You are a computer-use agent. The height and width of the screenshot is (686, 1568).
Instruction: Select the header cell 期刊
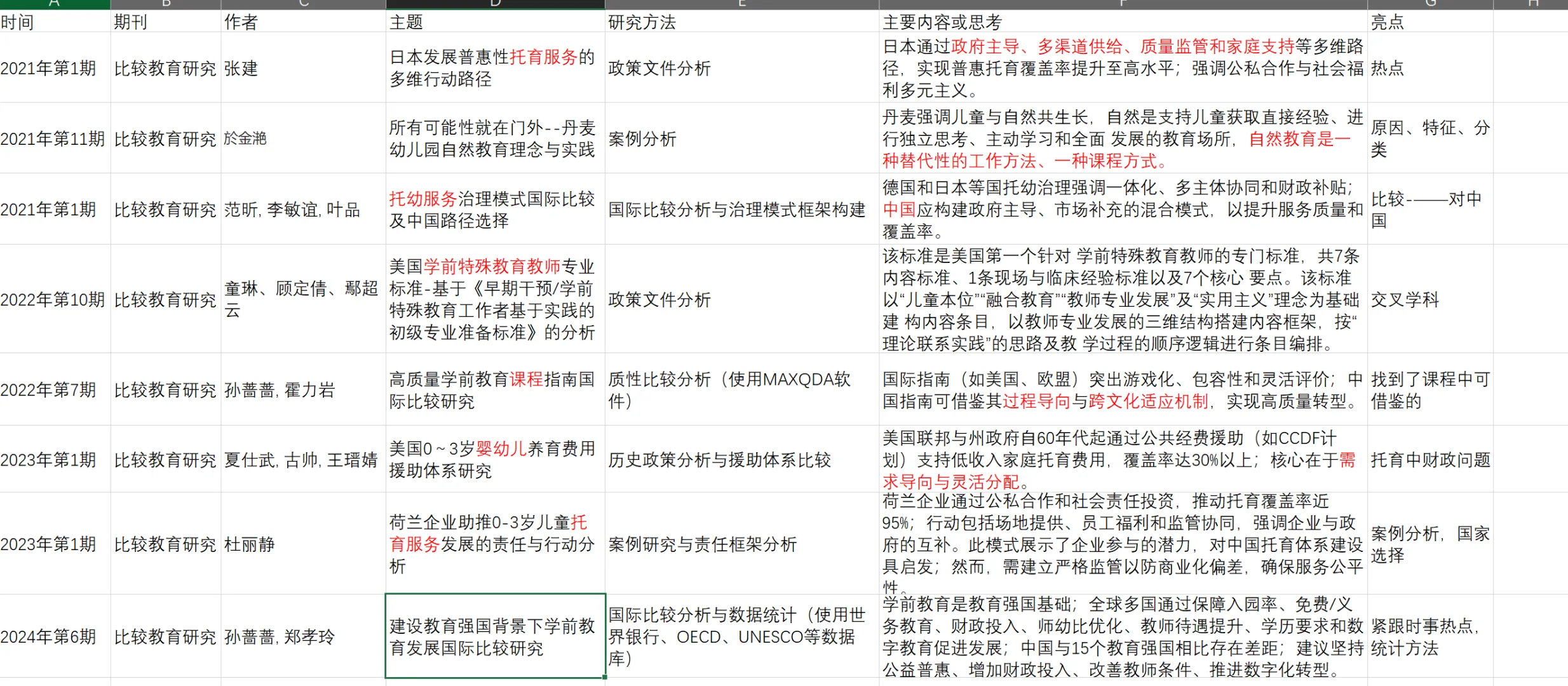[x=165, y=22]
